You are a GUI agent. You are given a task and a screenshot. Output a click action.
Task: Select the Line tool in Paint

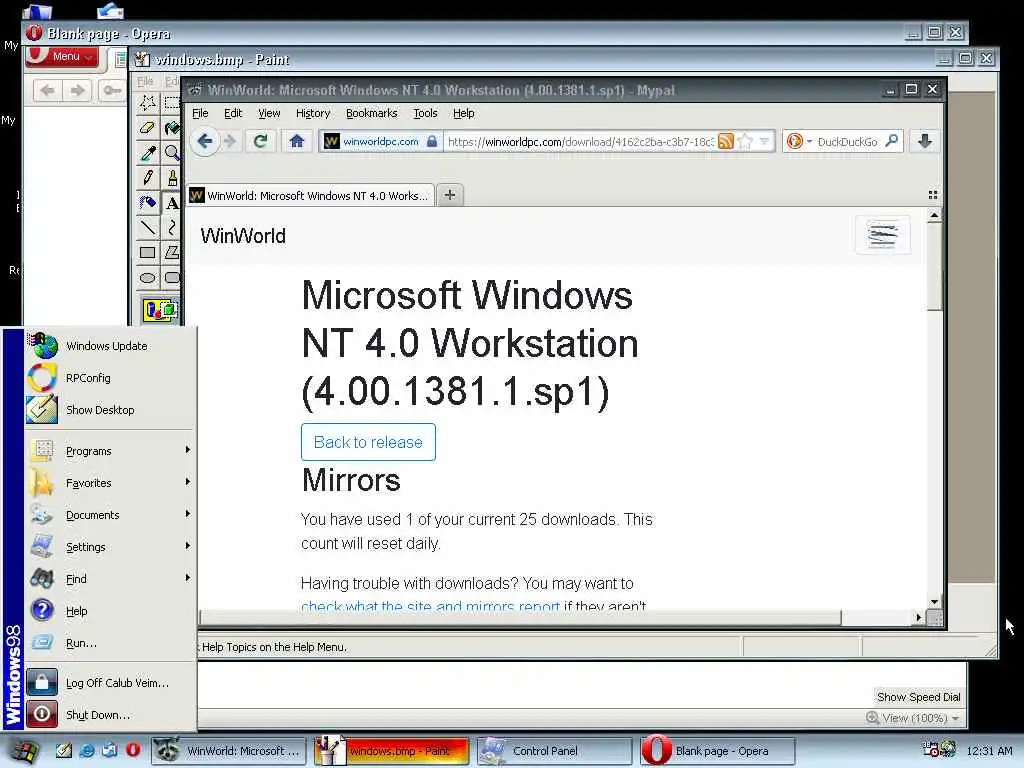(x=148, y=227)
